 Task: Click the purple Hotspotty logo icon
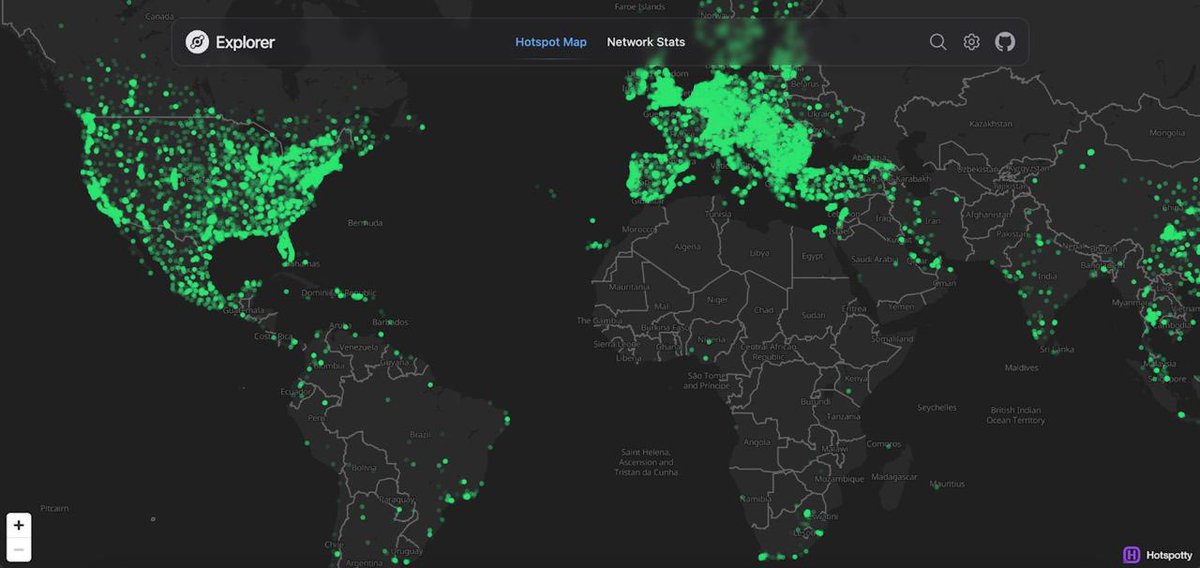pyautogui.click(x=1132, y=555)
